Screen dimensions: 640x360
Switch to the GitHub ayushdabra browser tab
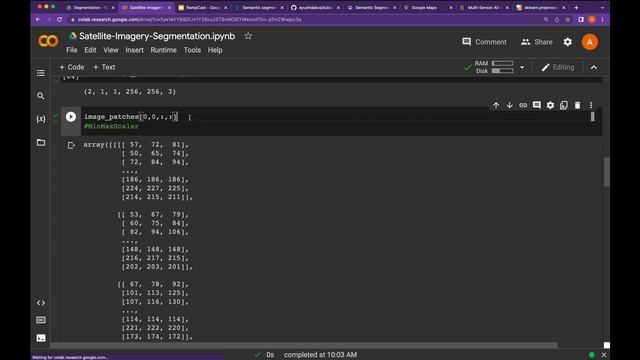315,7
